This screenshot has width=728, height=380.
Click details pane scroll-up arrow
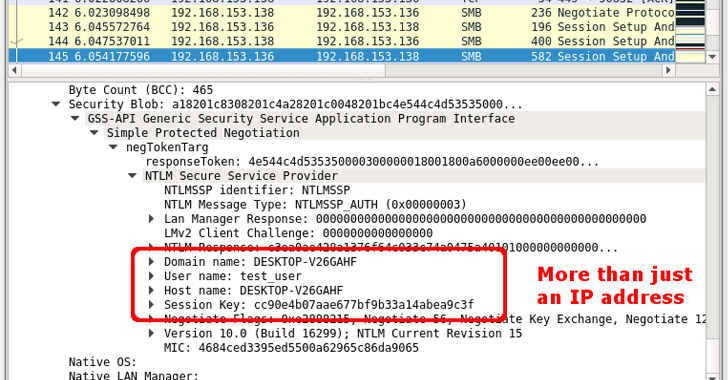pyautogui.click(x=713, y=89)
